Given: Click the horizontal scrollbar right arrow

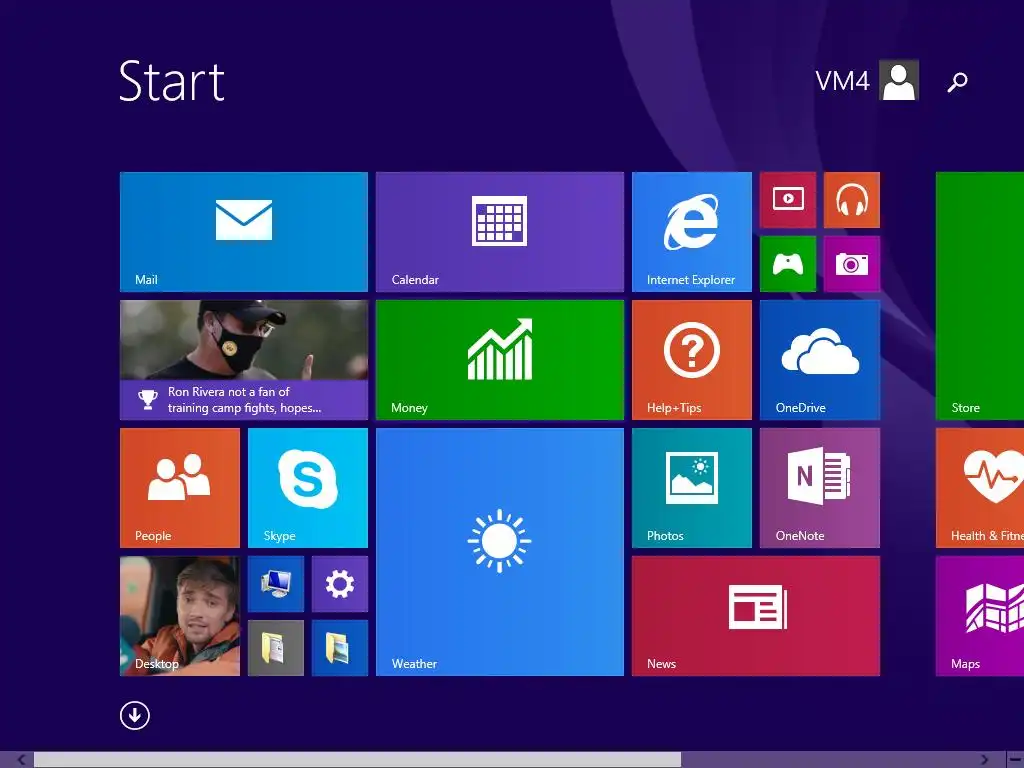Looking at the screenshot, I should pyautogui.click(x=984, y=760).
